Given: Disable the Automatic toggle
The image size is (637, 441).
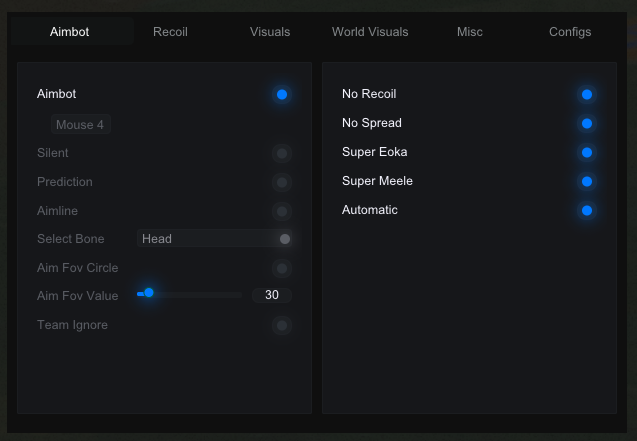Looking at the screenshot, I should coord(587,211).
